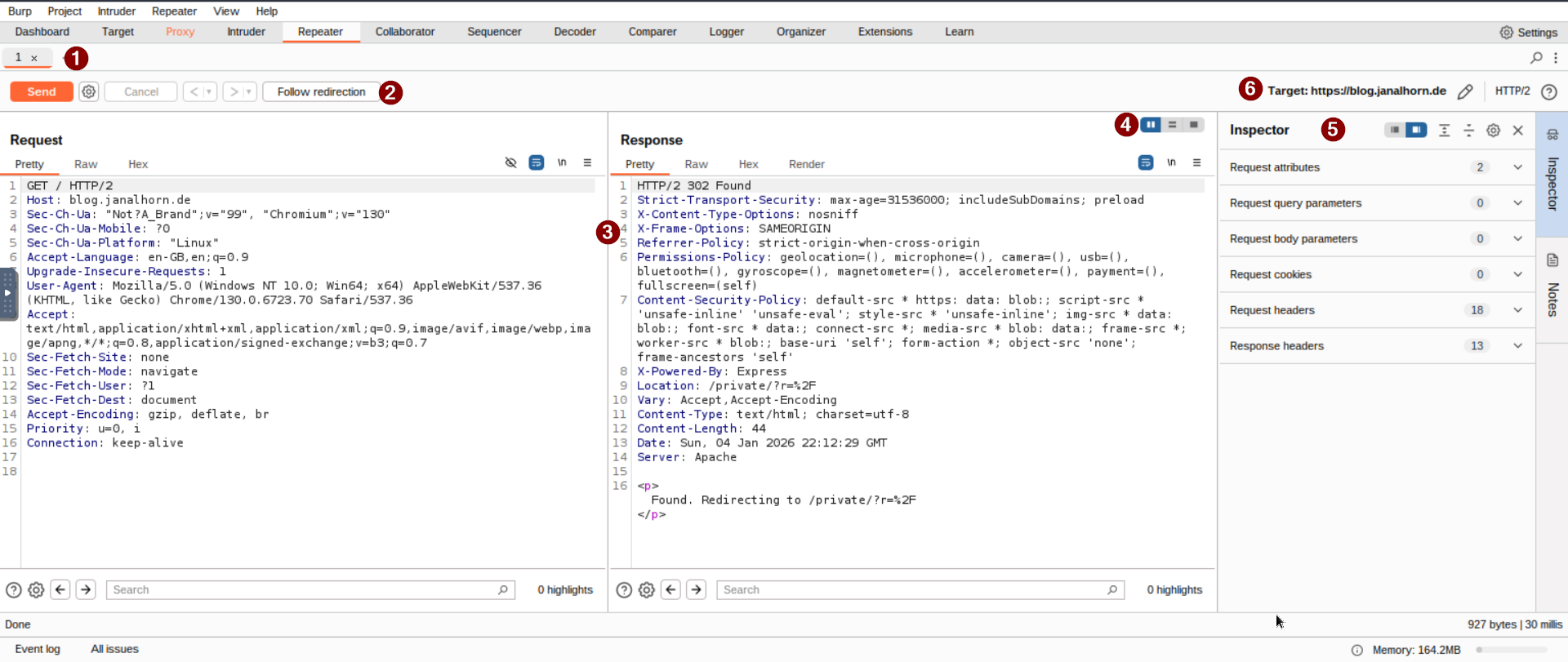Toggle line wrap button in Response pane
Viewport: 1568px width, 662px height.
[x=1146, y=163]
